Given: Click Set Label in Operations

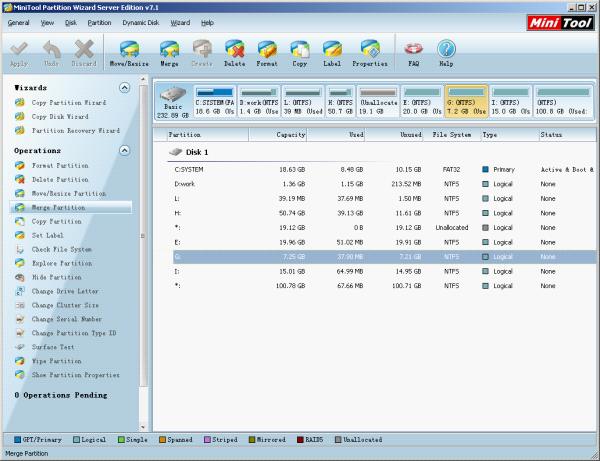Looking at the screenshot, I should pos(47,235).
